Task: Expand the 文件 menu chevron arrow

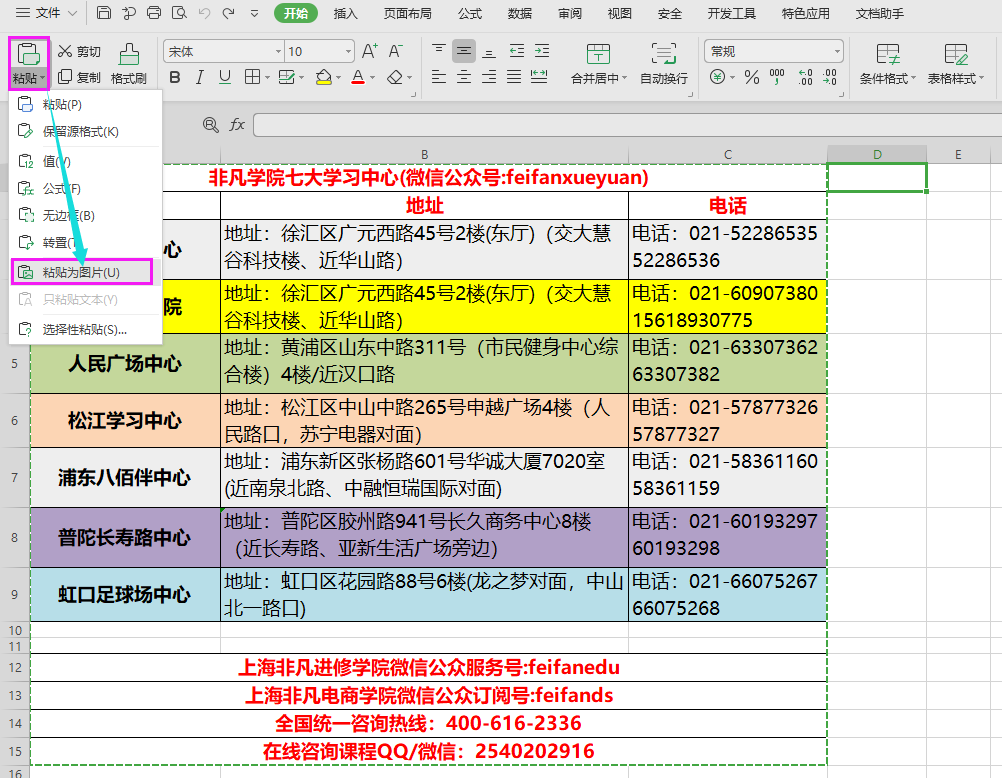Action: click(x=72, y=13)
